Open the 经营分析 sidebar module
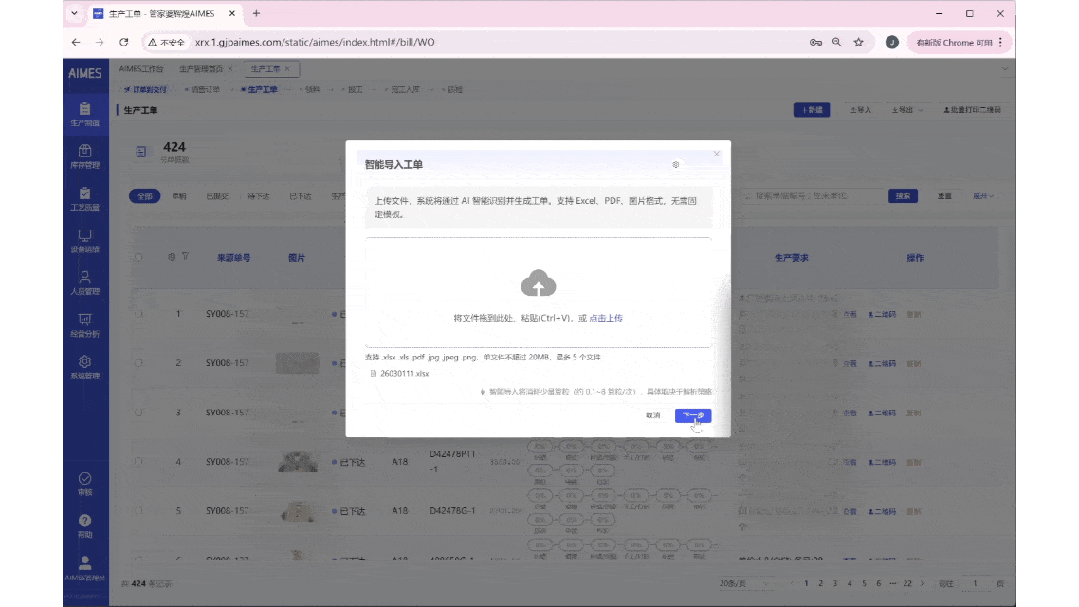 [85, 325]
